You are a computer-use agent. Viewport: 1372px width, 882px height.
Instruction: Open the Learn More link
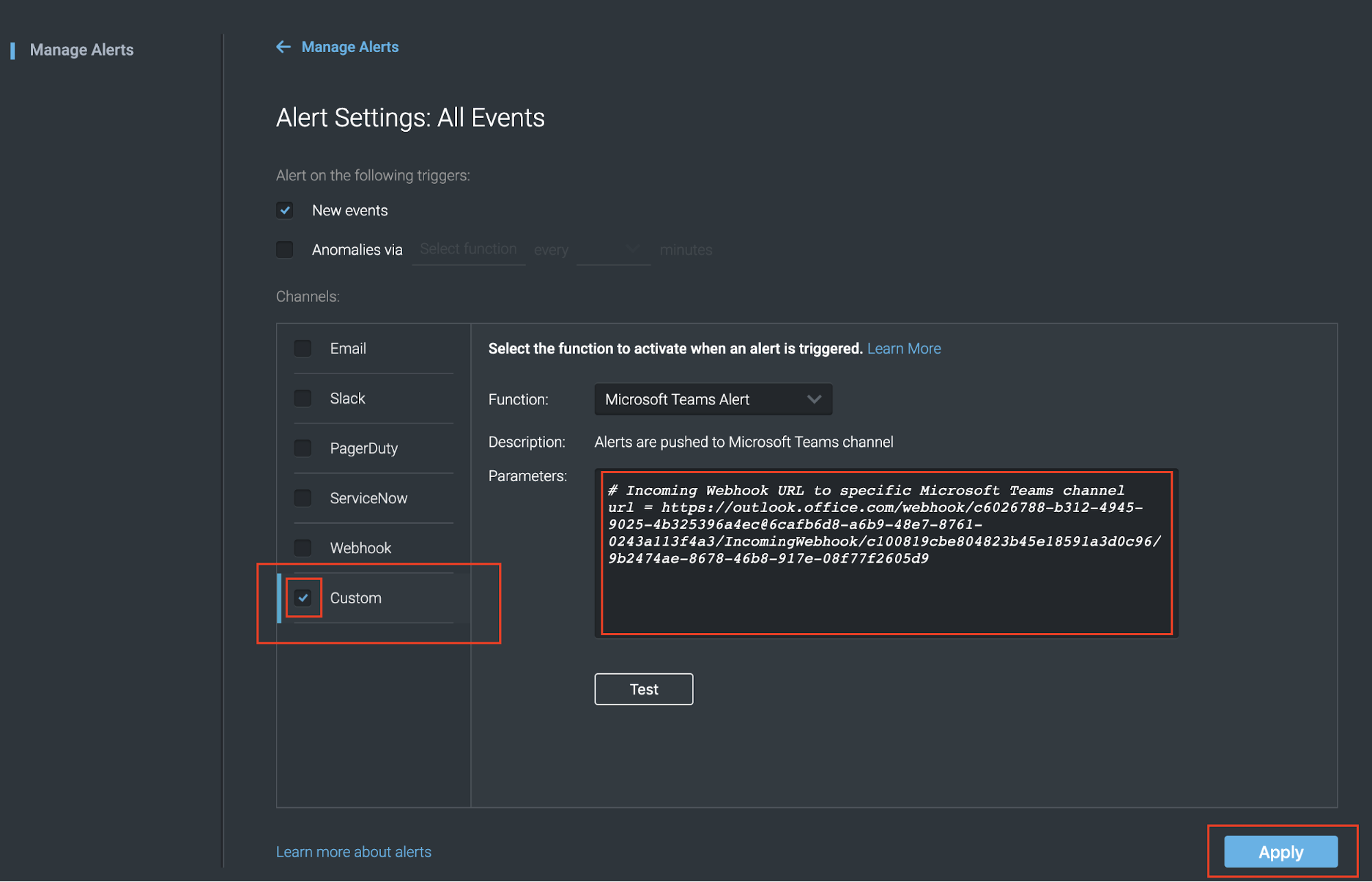tap(904, 349)
